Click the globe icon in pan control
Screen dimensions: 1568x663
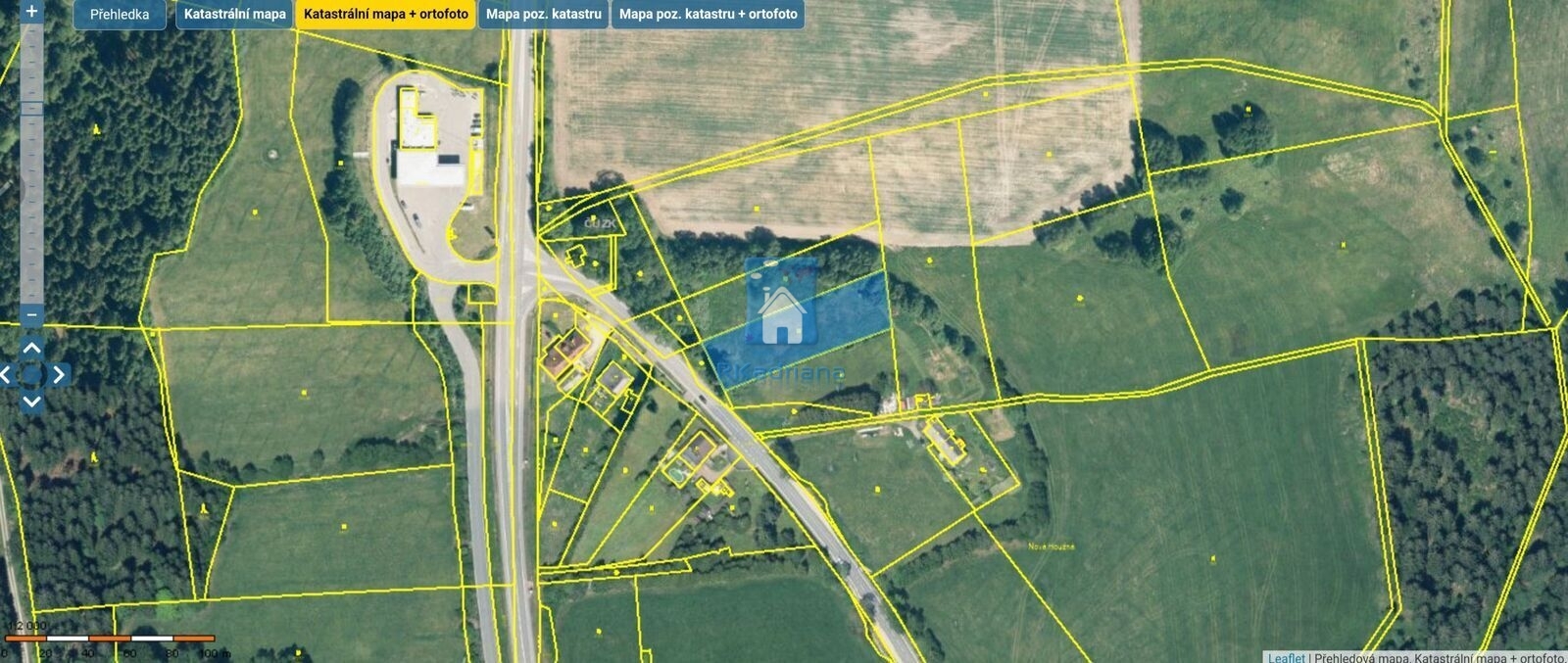coord(31,374)
